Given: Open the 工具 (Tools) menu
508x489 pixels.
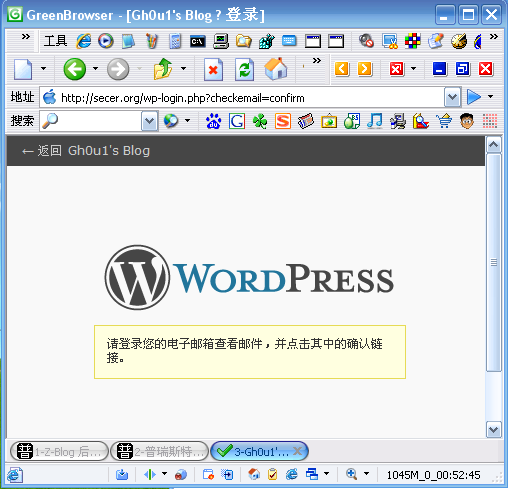Looking at the screenshot, I should point(55,41).
